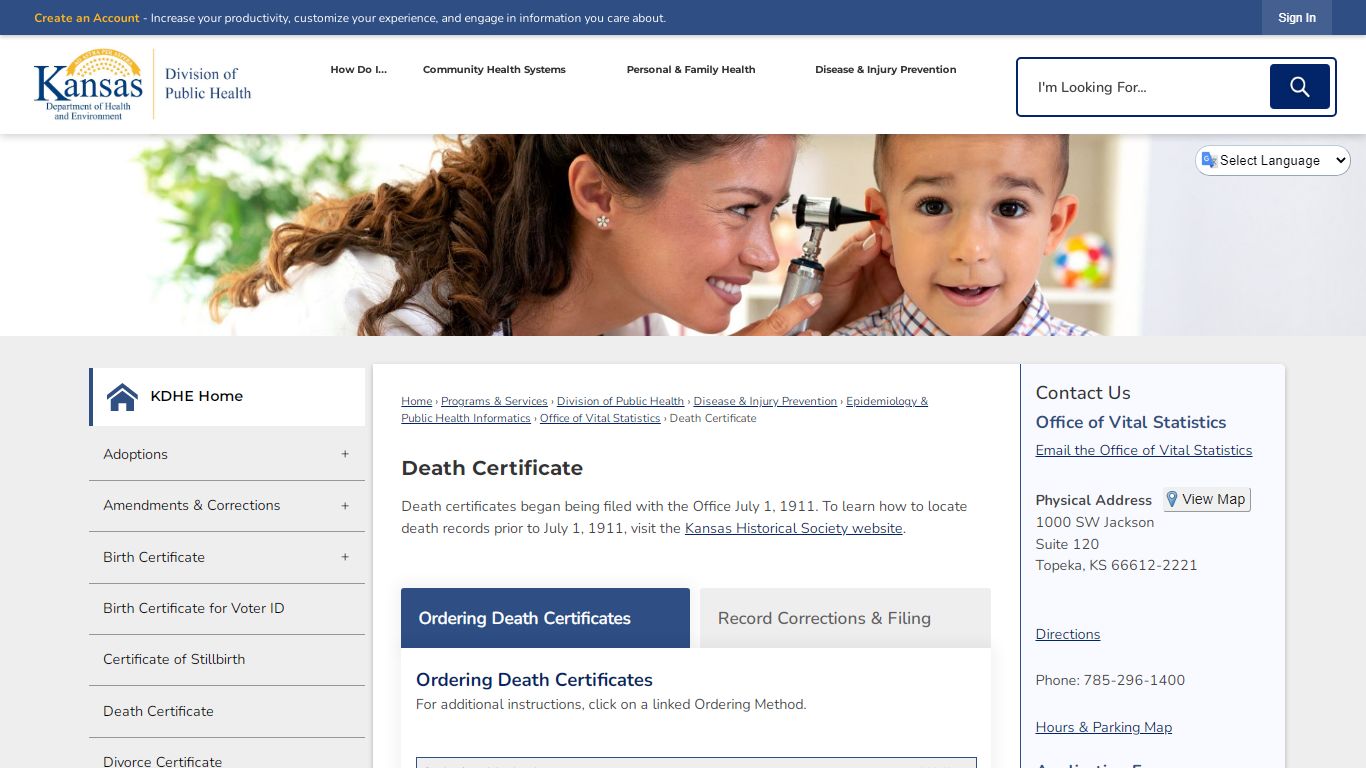Viewport: 1366px width, 768px height.
Task: Click Email the Office of Vital Statistics
Action: pos(1144,450)
